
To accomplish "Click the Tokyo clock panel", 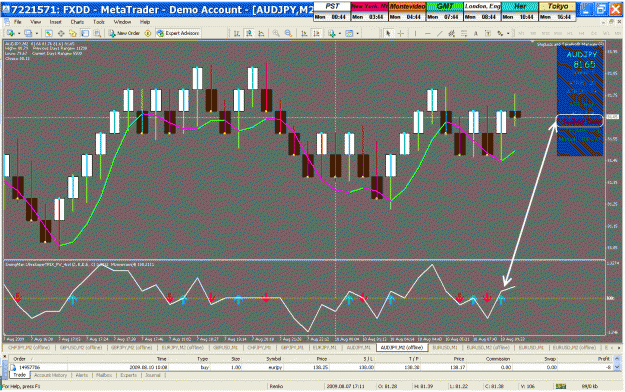I will pyautogui.click(x=557, y=11).
